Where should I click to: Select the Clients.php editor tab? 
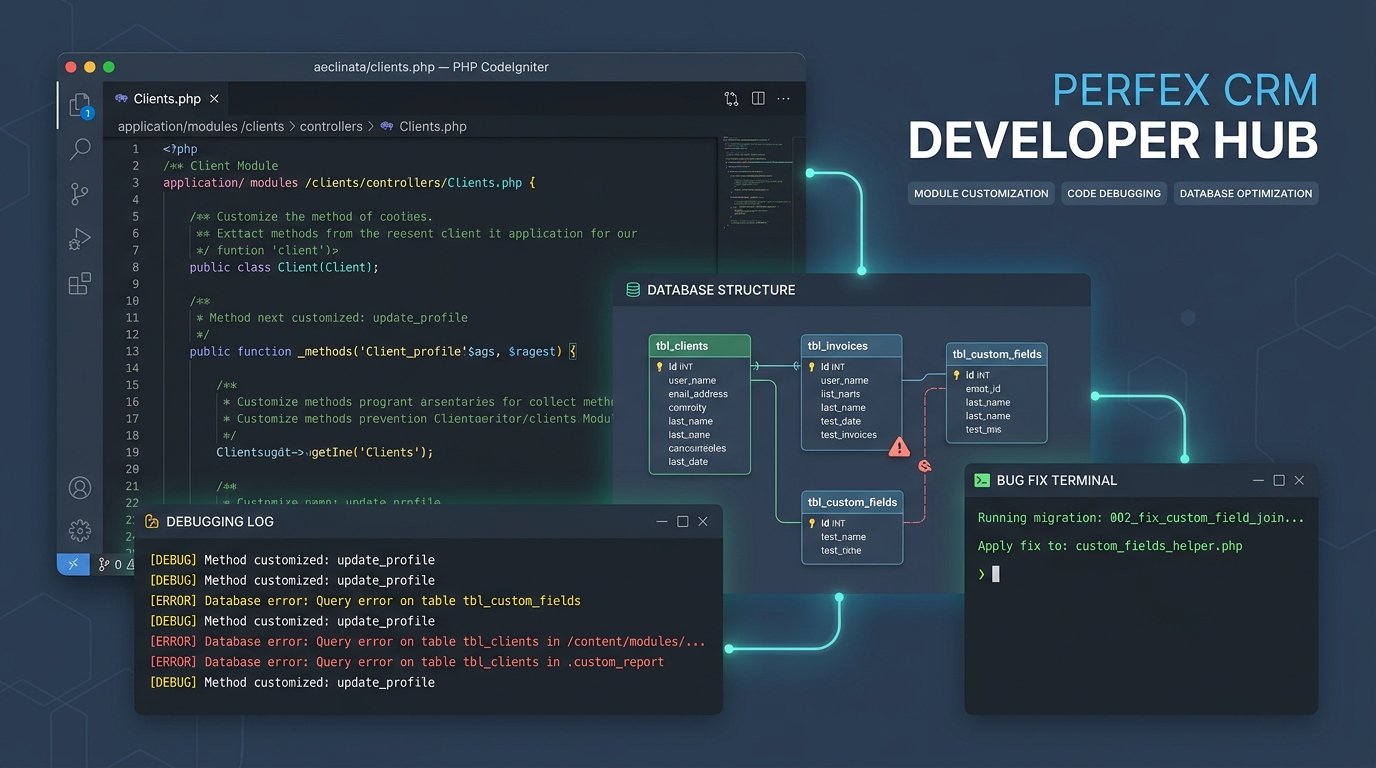(x=166, y=99)
